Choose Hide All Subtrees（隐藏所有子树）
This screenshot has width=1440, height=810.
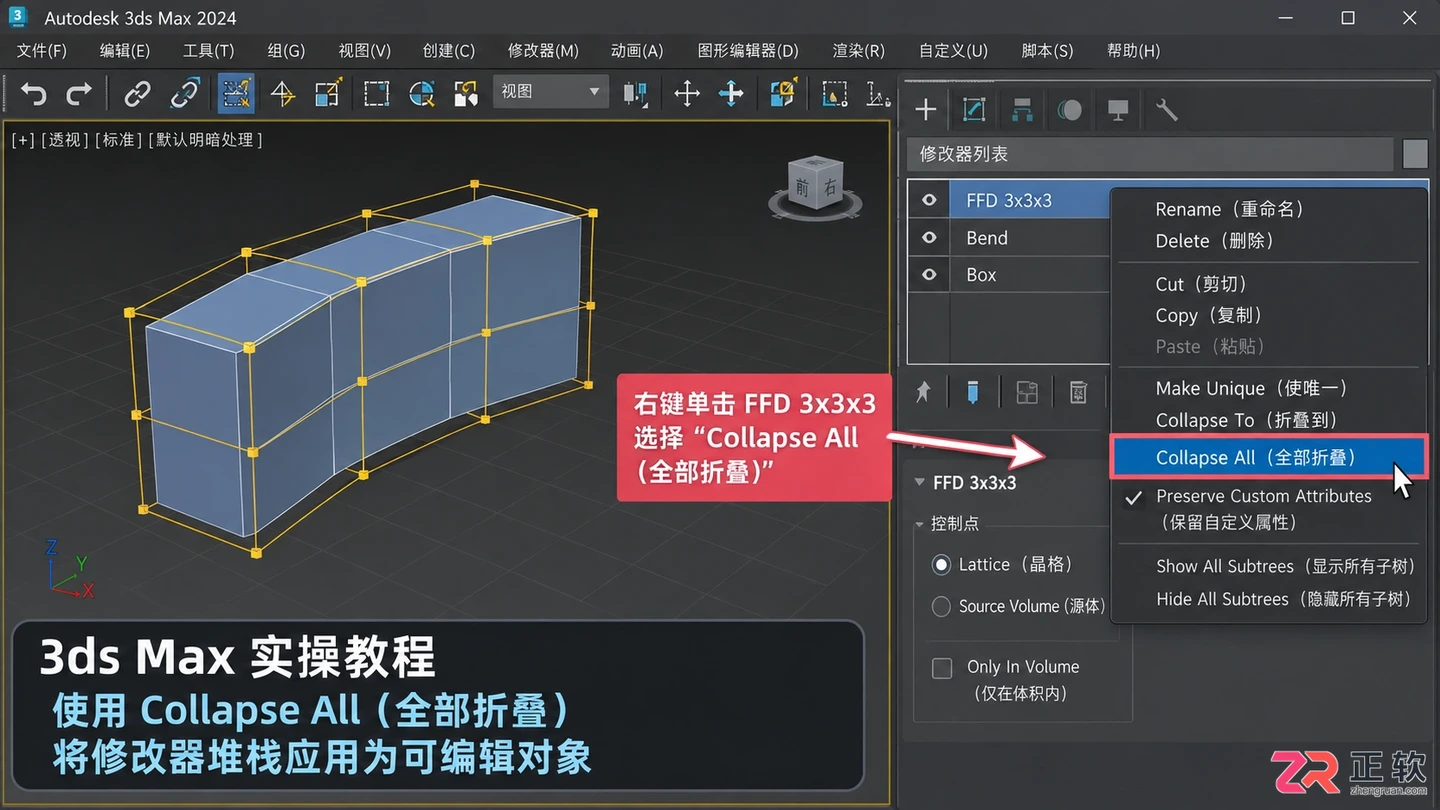1268,599
